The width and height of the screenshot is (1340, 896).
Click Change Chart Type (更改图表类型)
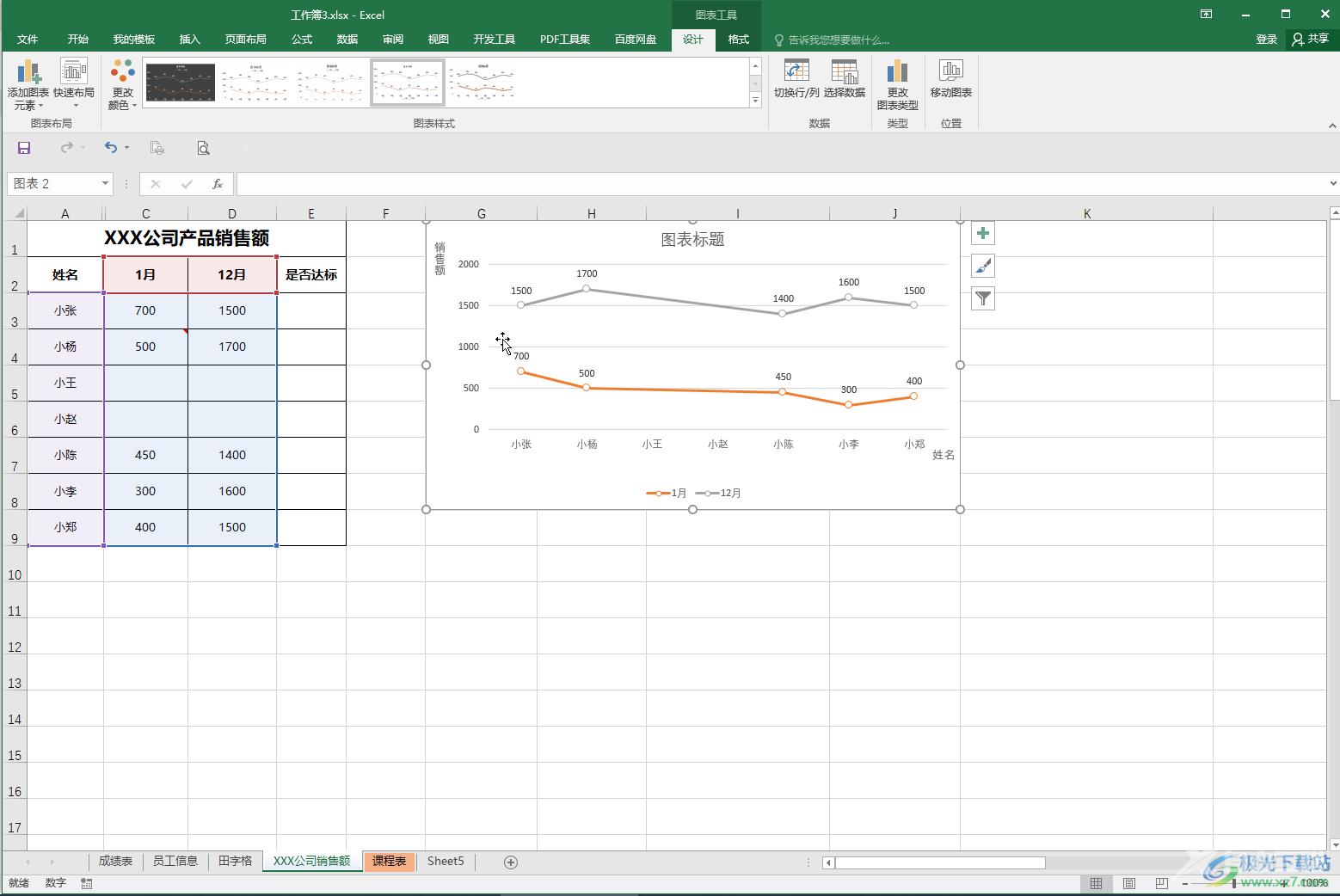(x=897, y=85)
